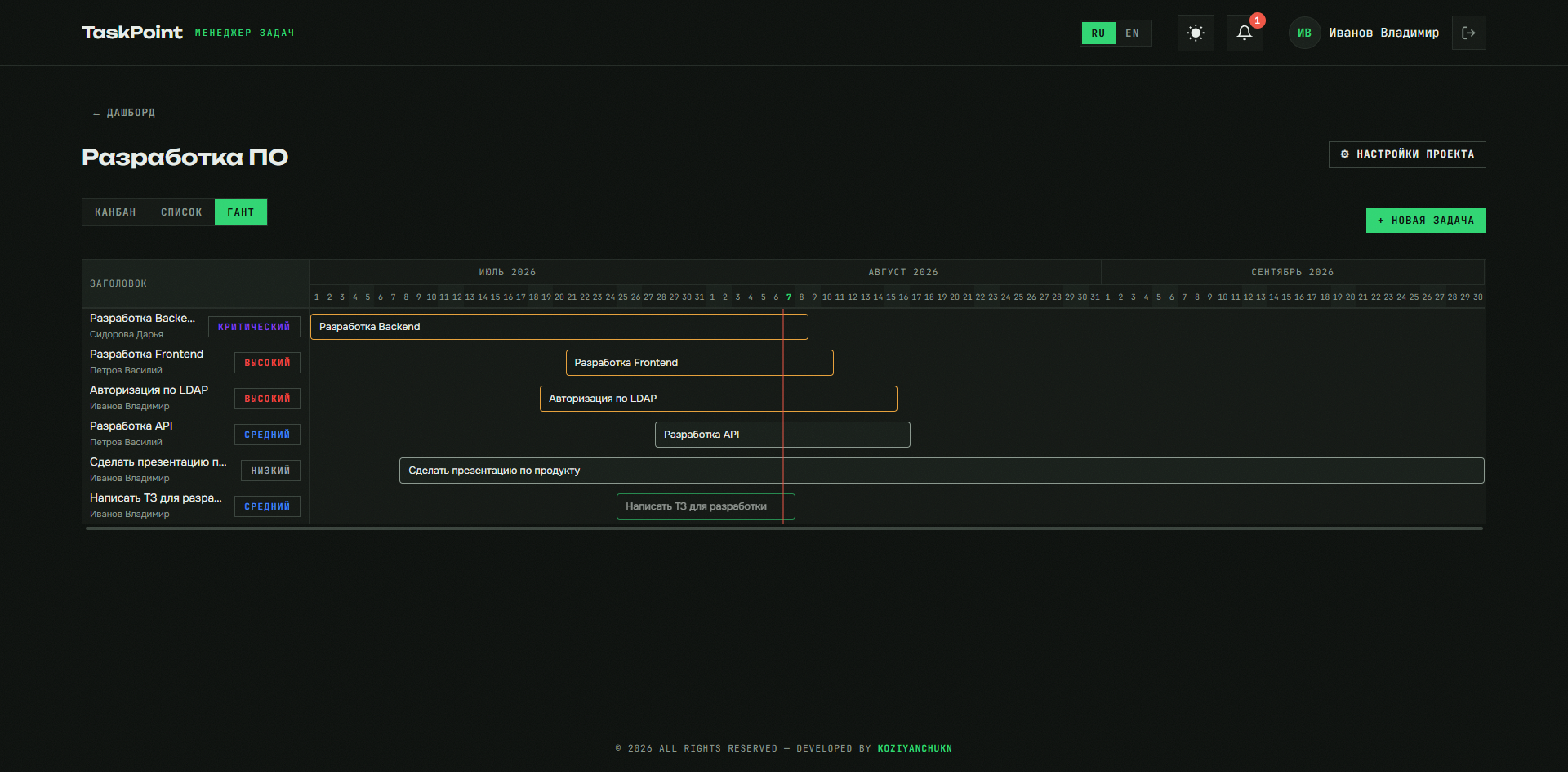Open the Разработка API task row title
1568x772 pixels.
(131, 426)
